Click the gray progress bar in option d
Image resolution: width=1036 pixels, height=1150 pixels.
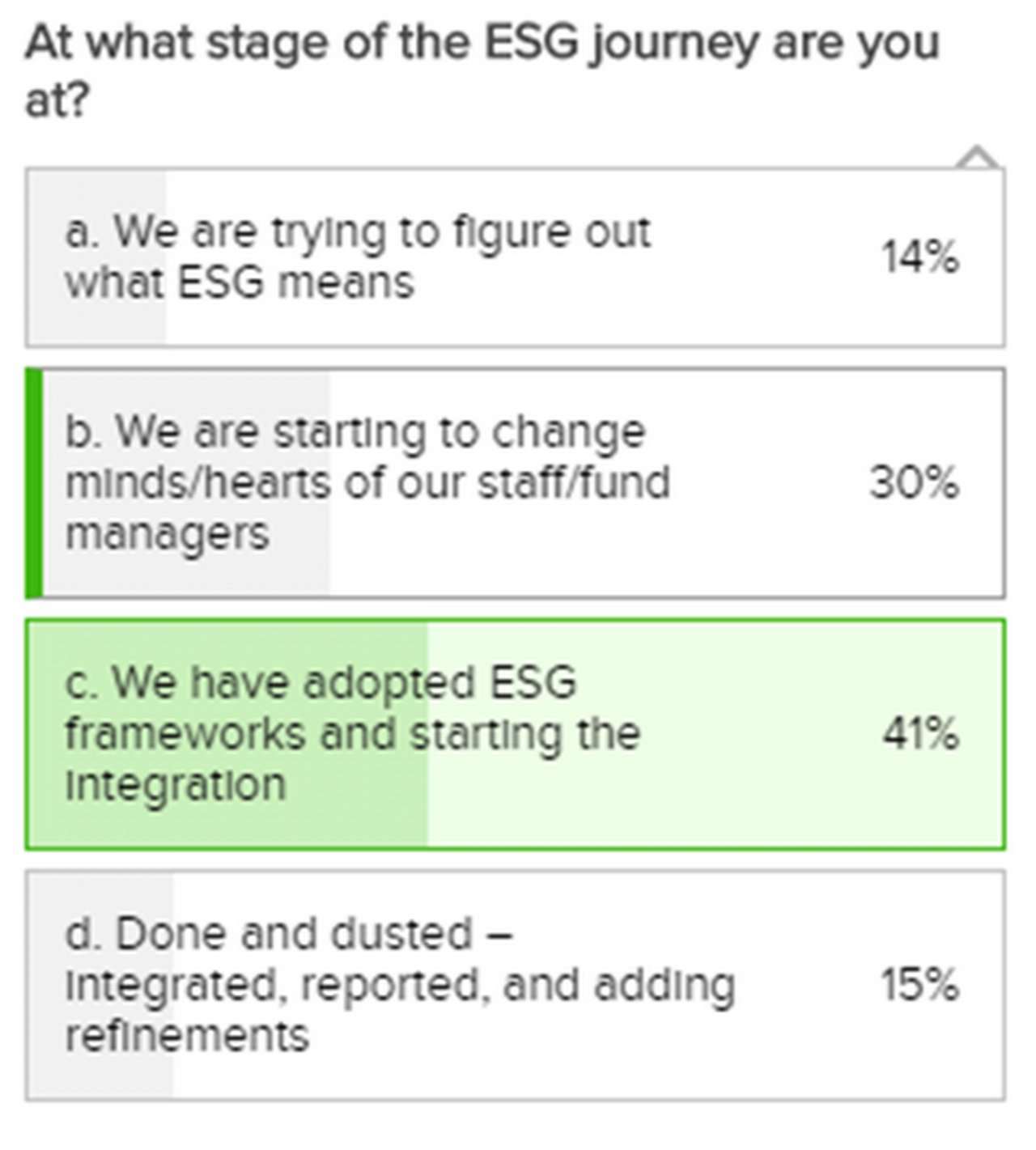100,985
